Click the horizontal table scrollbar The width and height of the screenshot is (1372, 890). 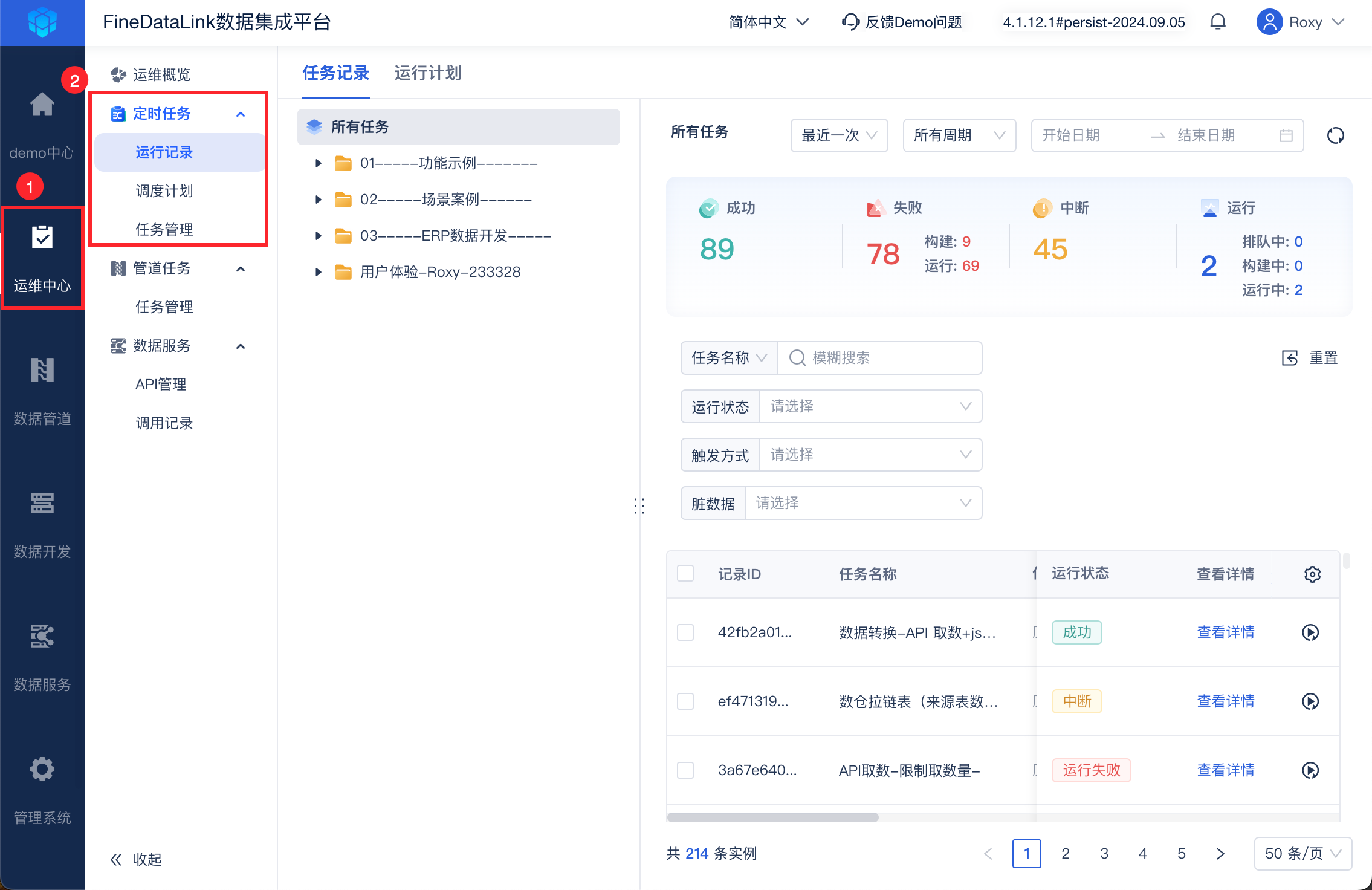coord(772,817)
